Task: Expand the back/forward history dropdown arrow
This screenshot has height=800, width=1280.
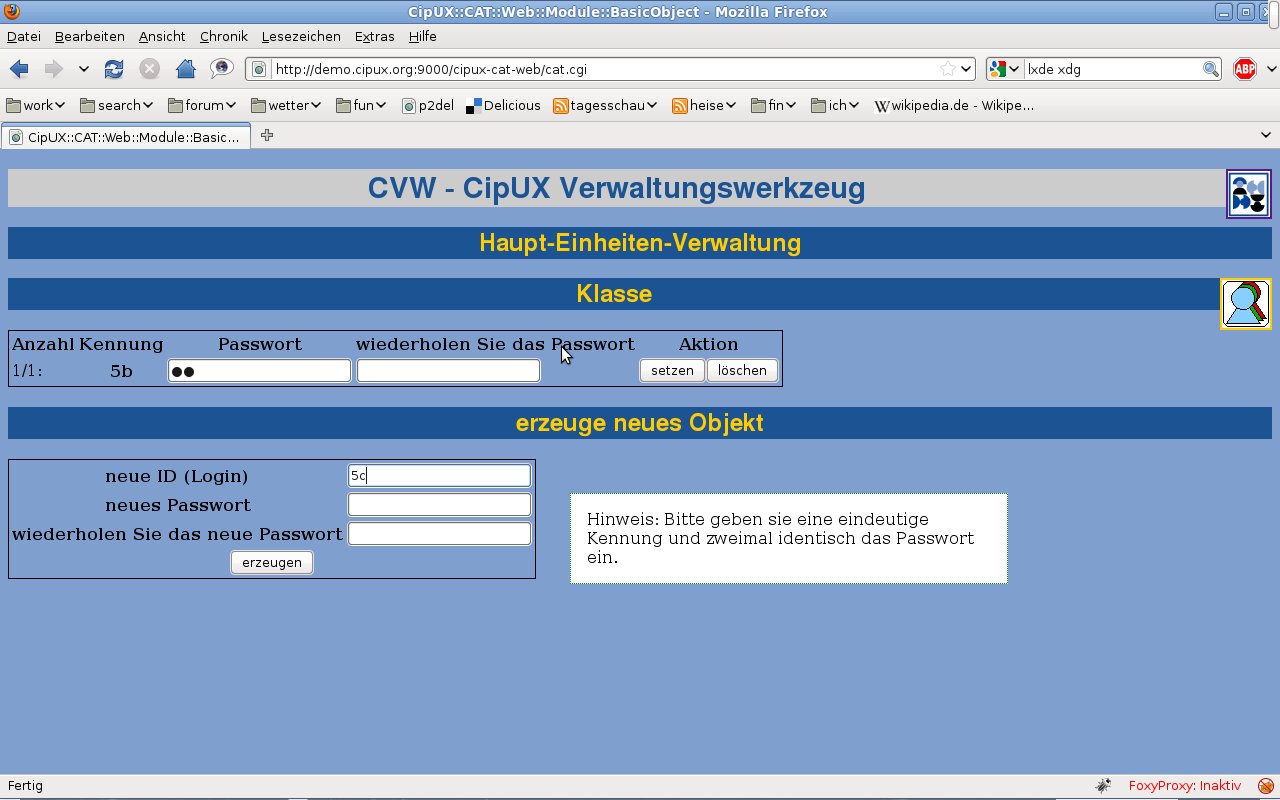Action: [x=83, y=69]
